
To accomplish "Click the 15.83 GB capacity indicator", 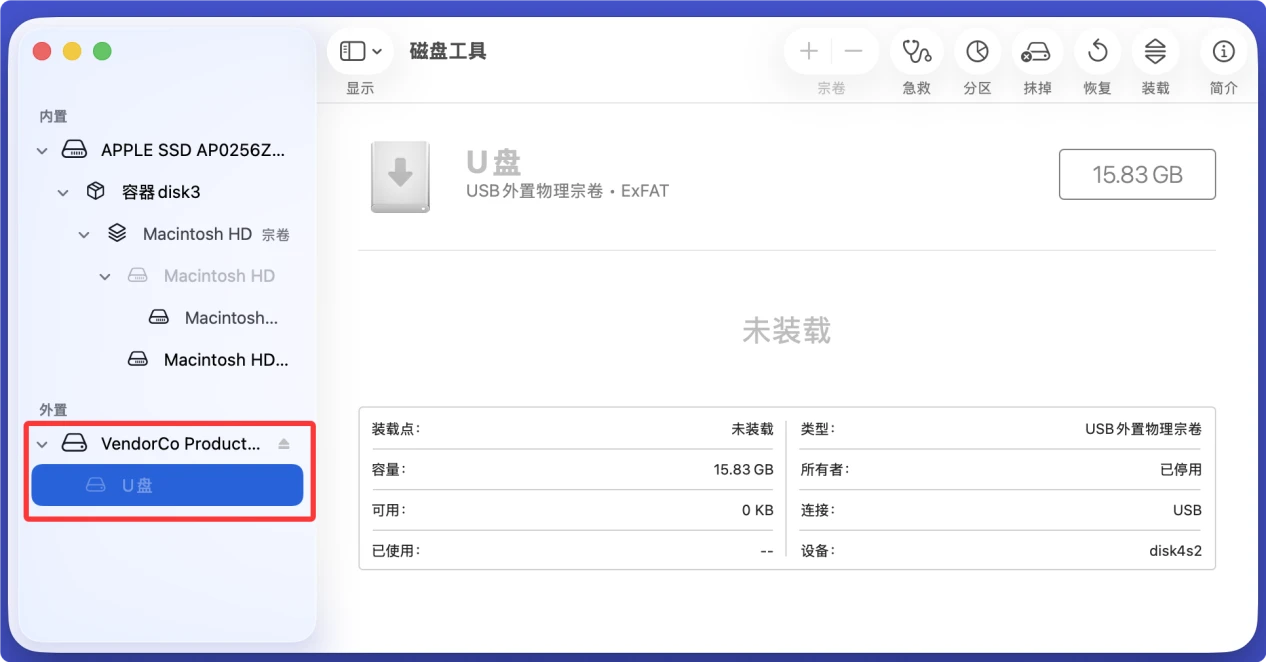I will coord(1137,174).
